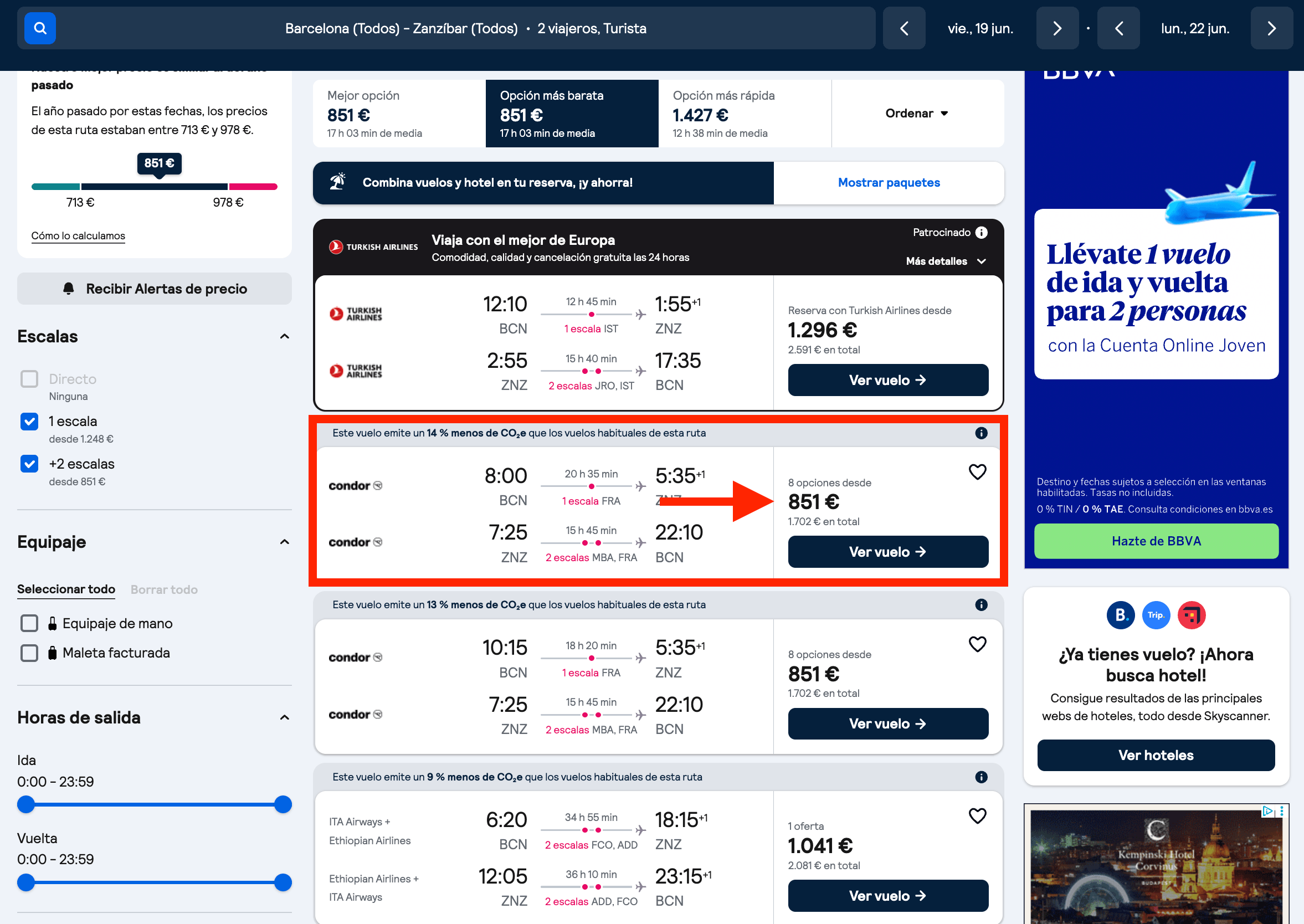Image resolution: width=1304 pixels, height=924 pixels.
Task: Click the Condor logo on 8:00 outbound flight
Action: click(x=356, y=485)
